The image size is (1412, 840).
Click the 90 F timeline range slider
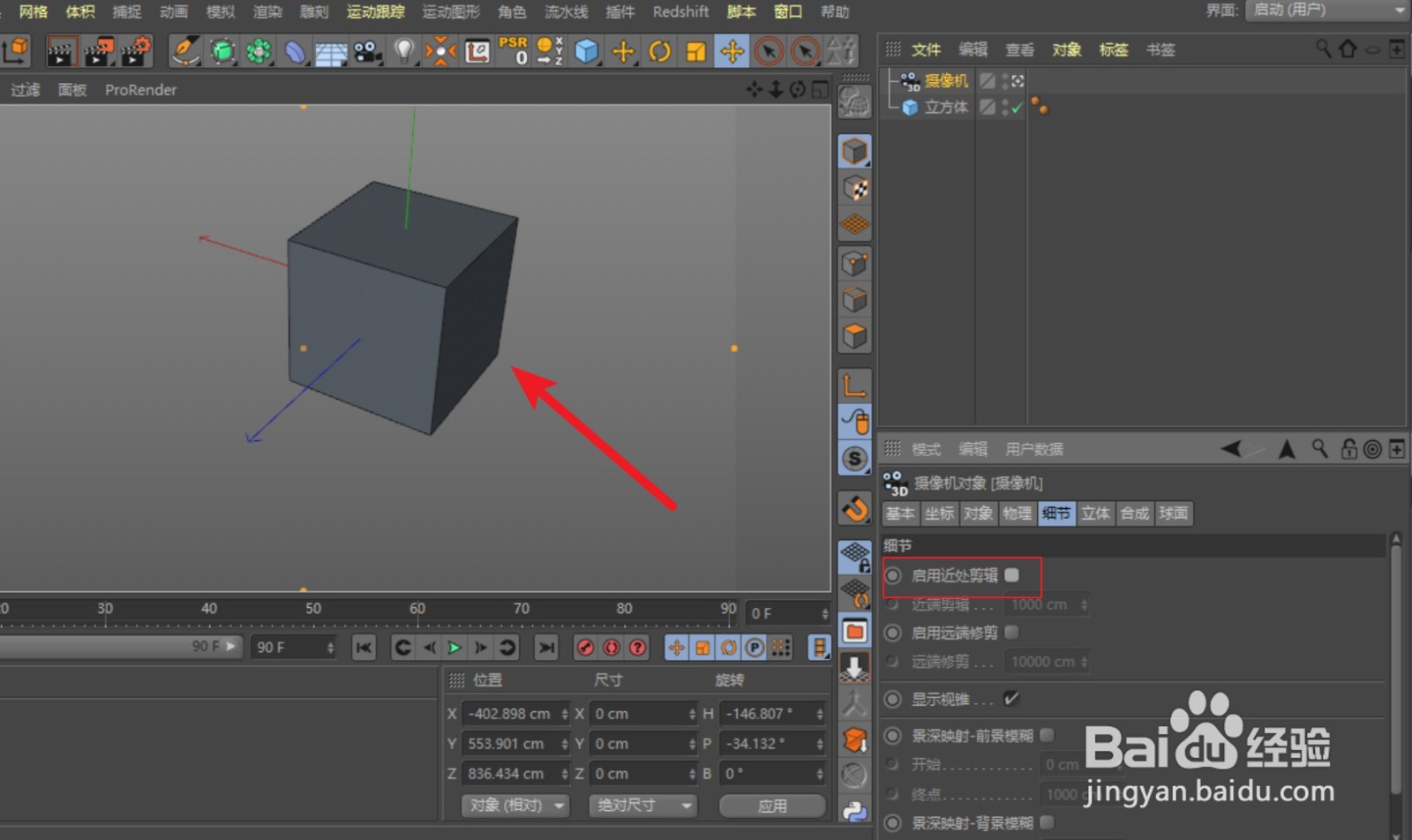click(121, 647)
